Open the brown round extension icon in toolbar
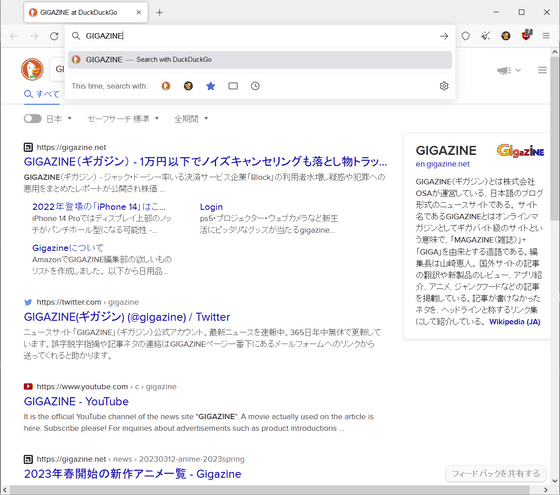This screenshot has height=495, width=560. [x=506, y=36]
